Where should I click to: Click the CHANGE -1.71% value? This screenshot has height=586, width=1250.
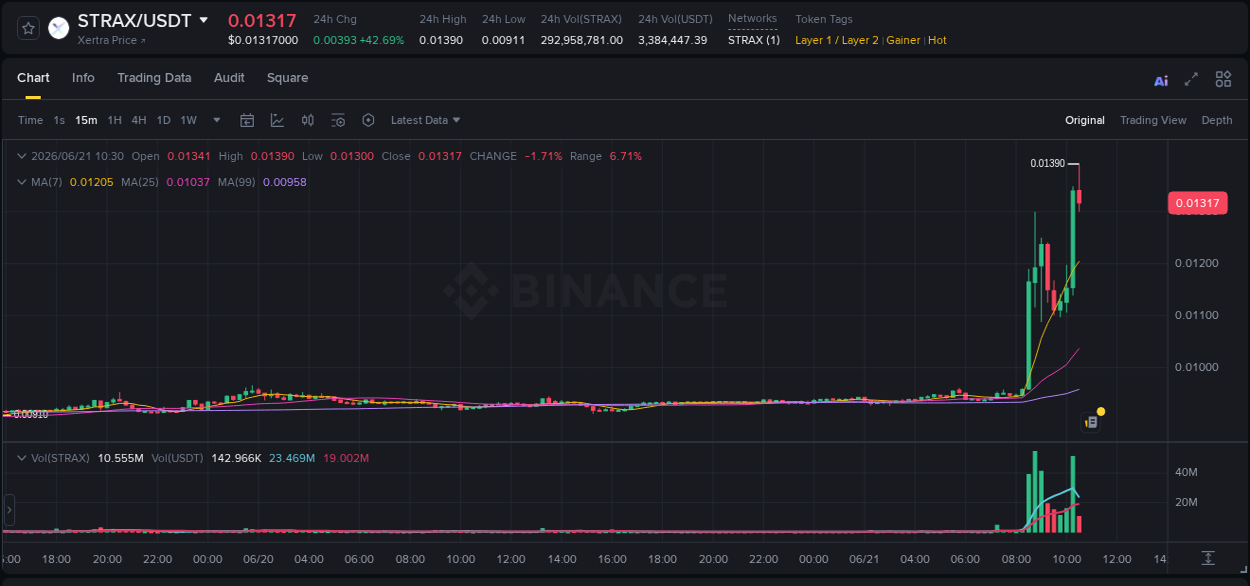pyautogui.click(x=544, y=156)
